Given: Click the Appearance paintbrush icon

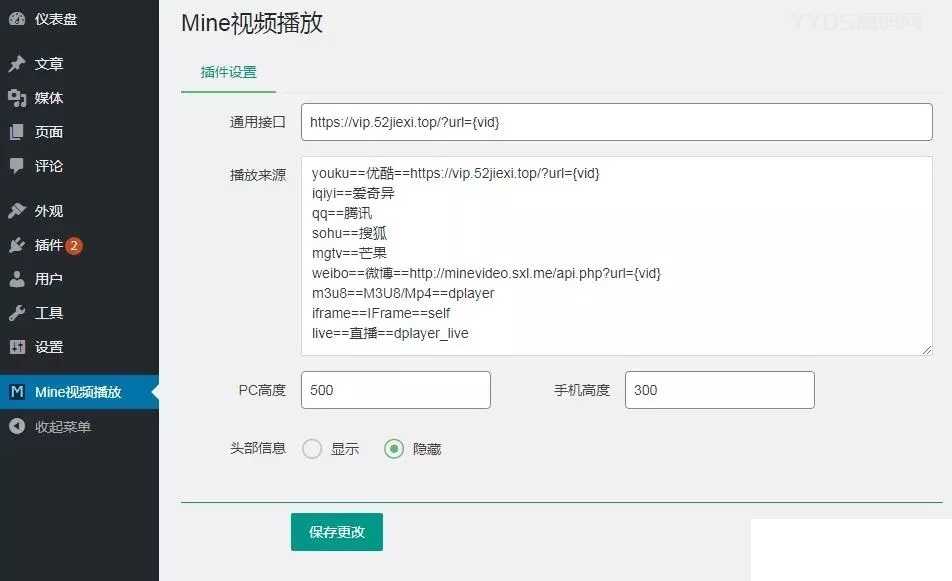Looking at the screenshot, I should 17,211.
